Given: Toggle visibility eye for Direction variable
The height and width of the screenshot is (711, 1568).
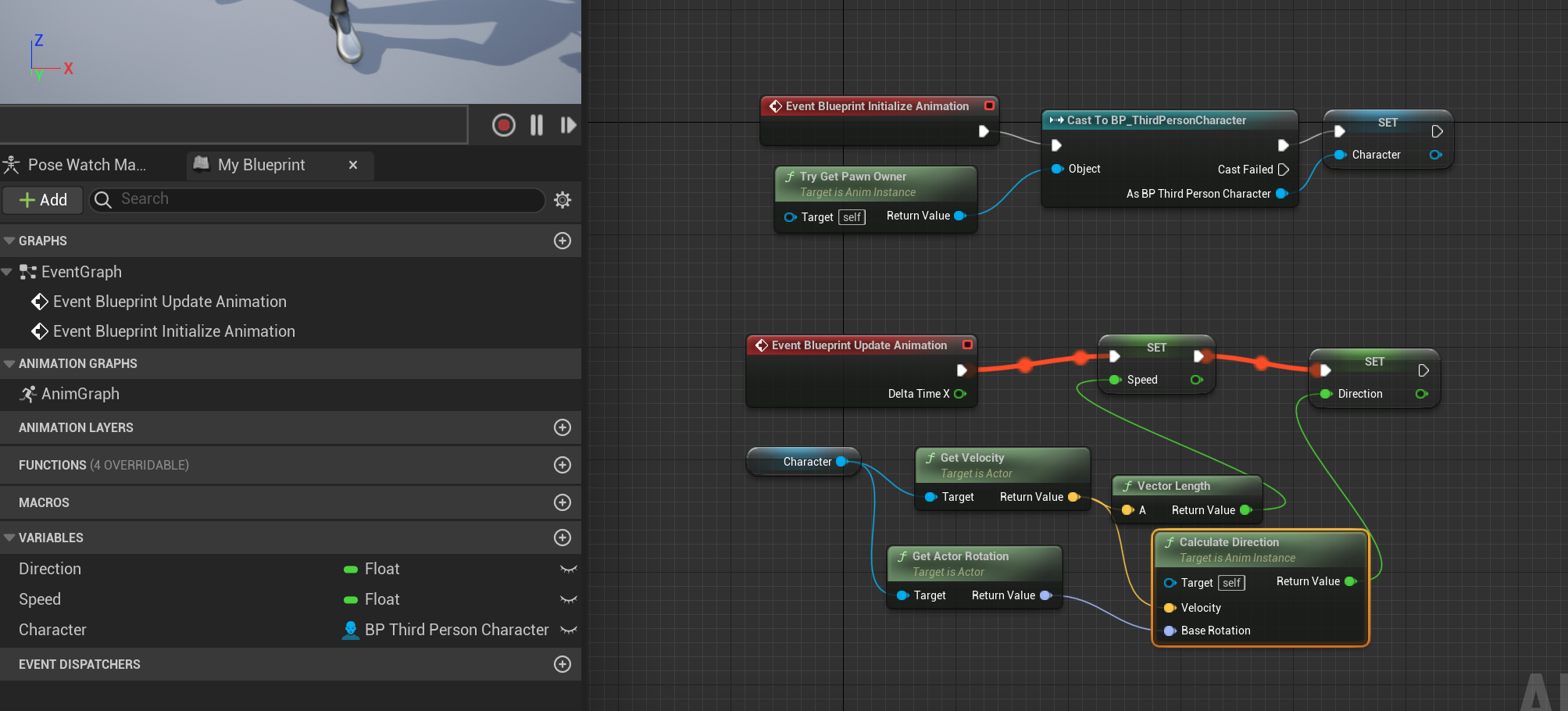Looking at the screenshot, I should 569,569.
